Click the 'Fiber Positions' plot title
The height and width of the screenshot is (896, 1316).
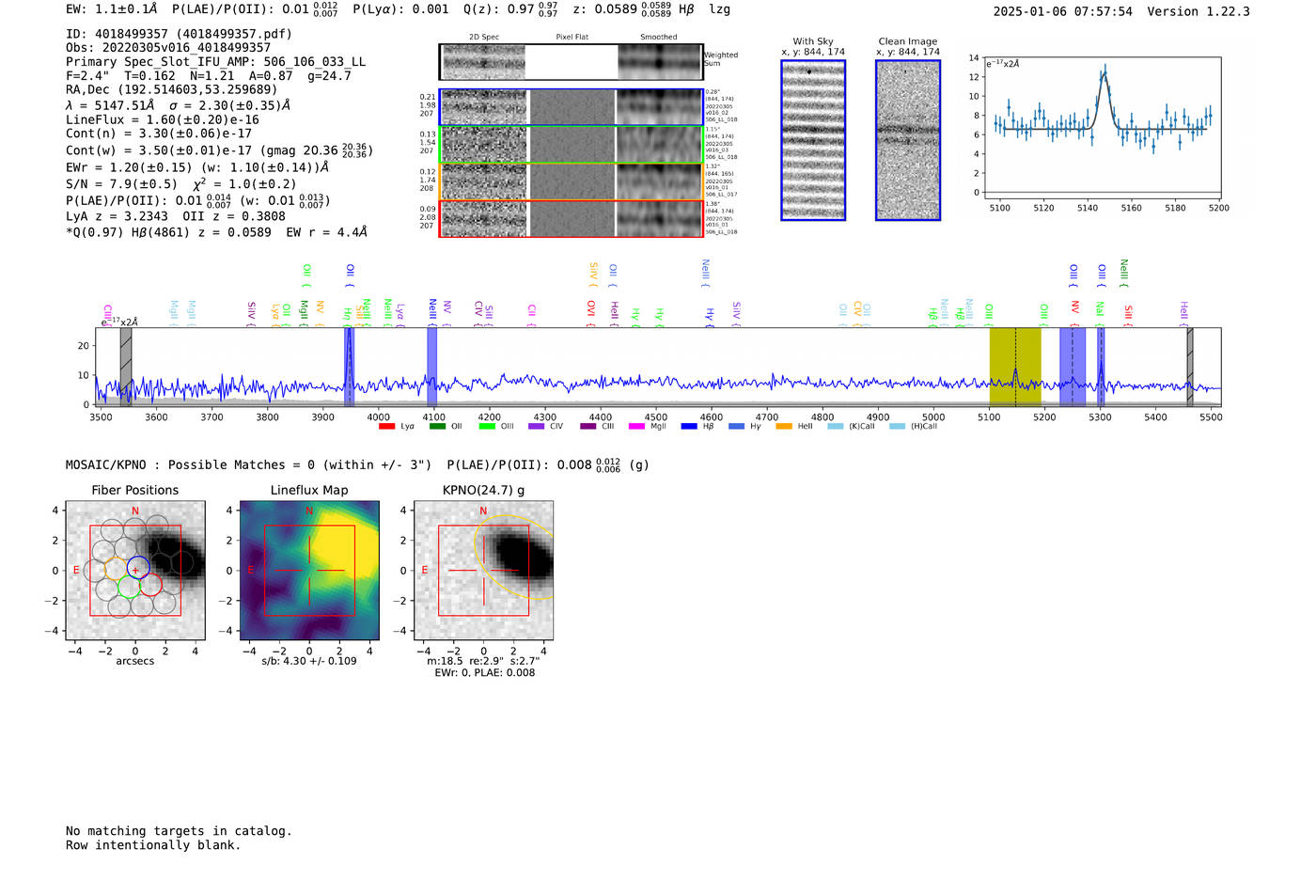click(x=135, y=490)
